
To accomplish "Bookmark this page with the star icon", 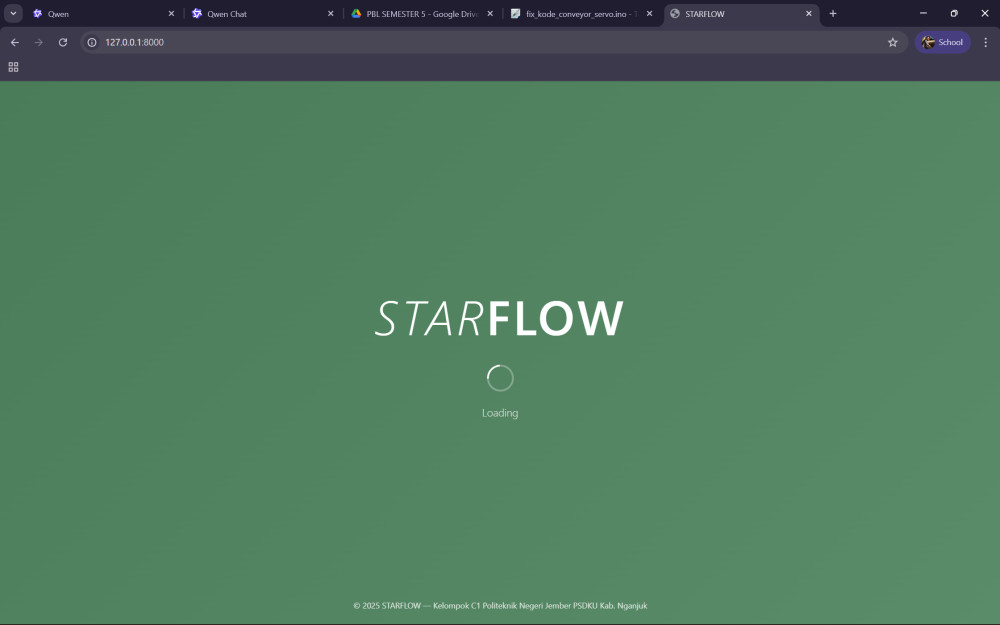I will point(893,42).
